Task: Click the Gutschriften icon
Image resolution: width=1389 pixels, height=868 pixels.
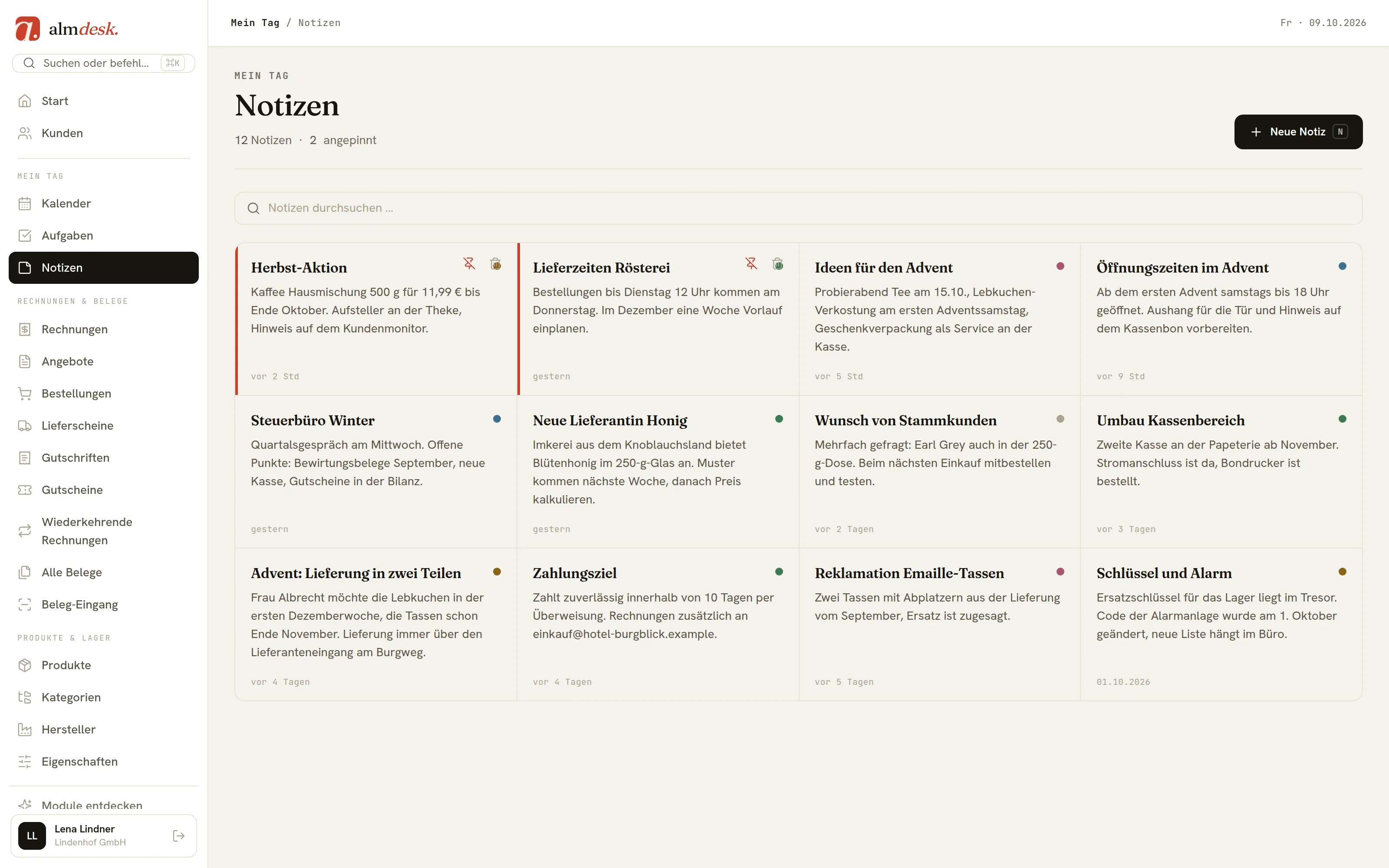Action: pos(25,457)
